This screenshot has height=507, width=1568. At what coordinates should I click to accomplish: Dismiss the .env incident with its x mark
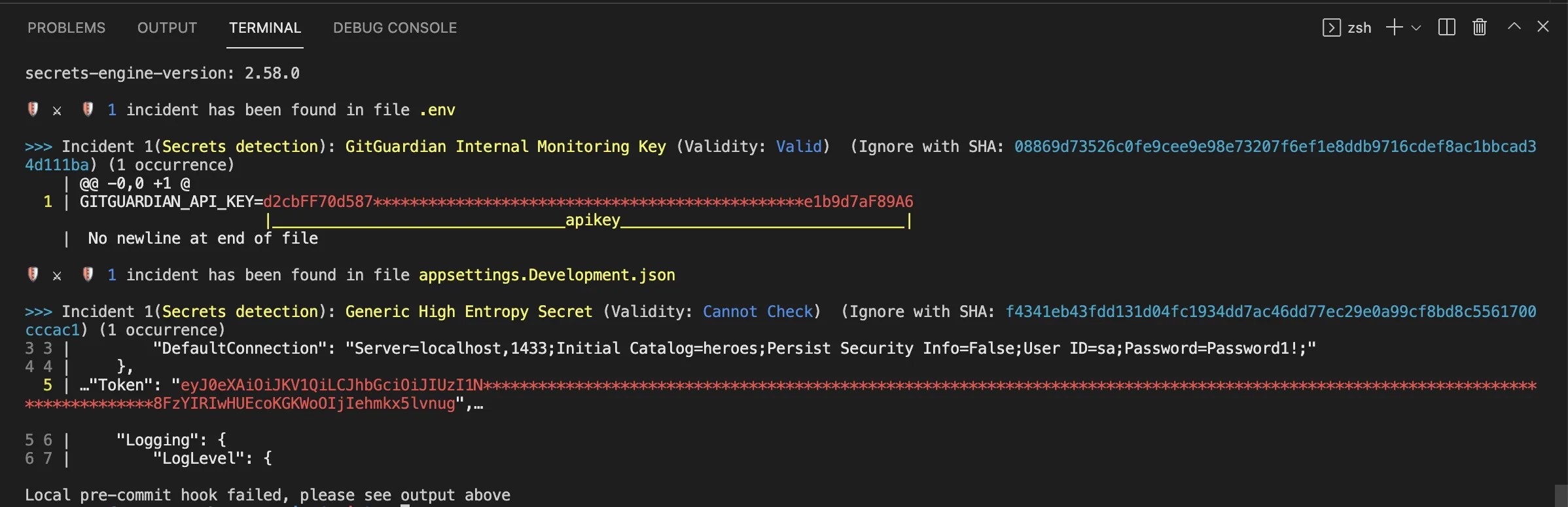click(57, 111)
